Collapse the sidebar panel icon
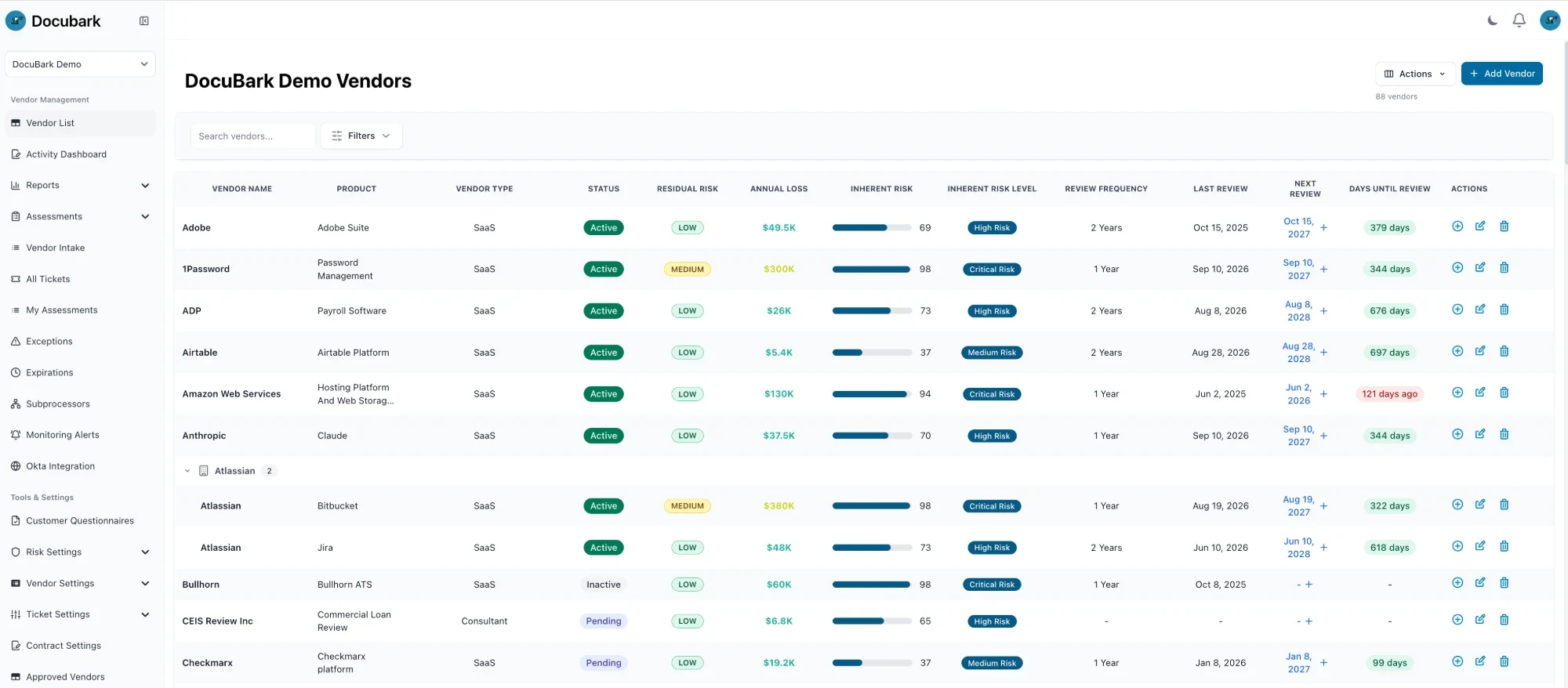 [x=144, y=21]
